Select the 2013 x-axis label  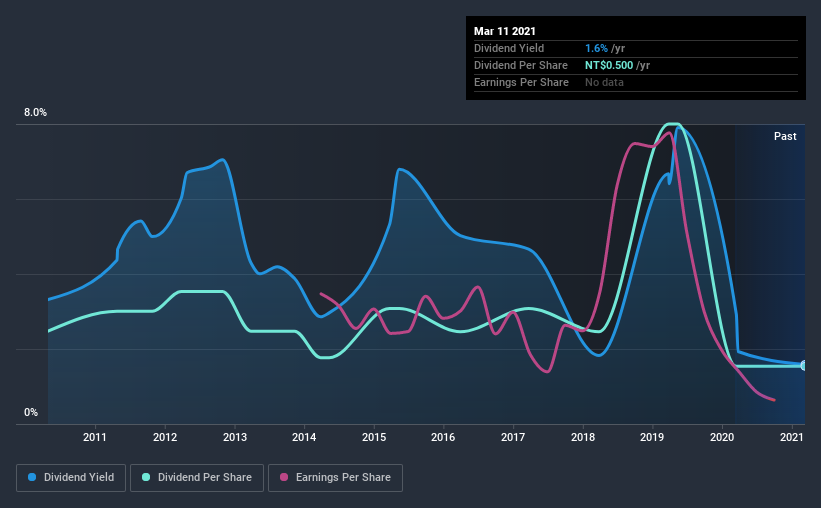[x=235, y=437]
